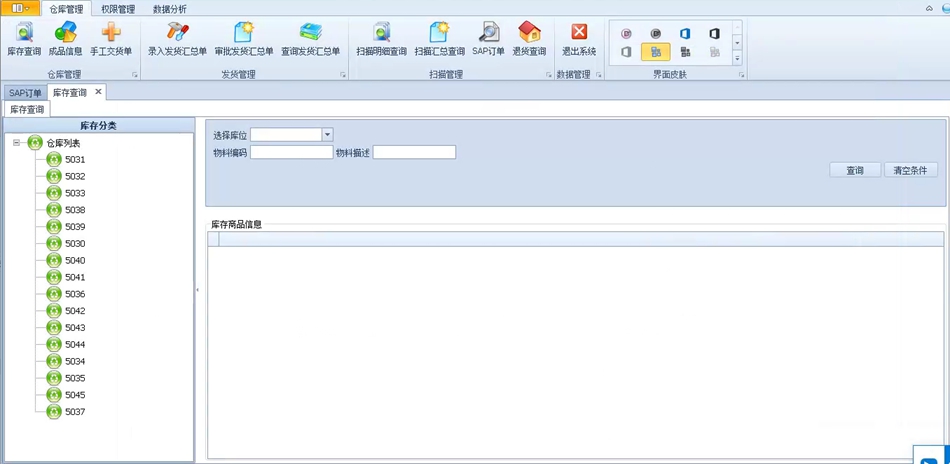Click the application menu button top-left

[21, 8]
